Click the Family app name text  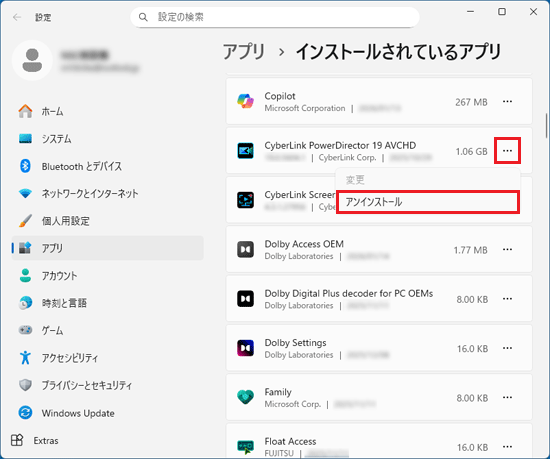pyautogui.click(x=278, y=392)
